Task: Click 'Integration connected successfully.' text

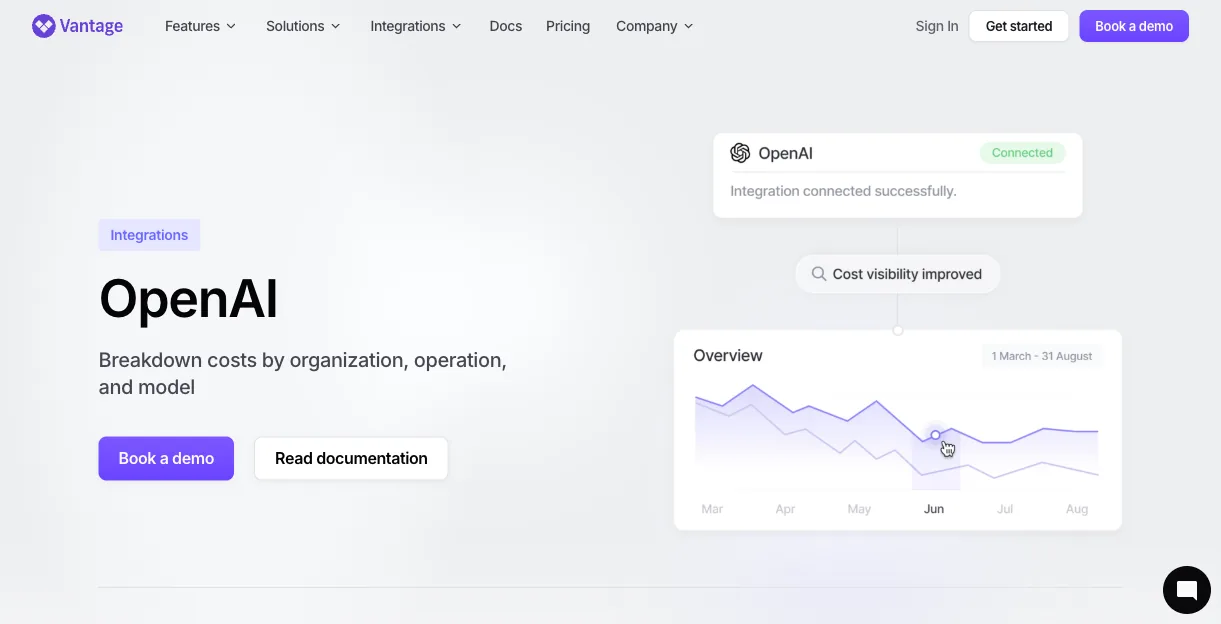Action: tap(843, 191)
